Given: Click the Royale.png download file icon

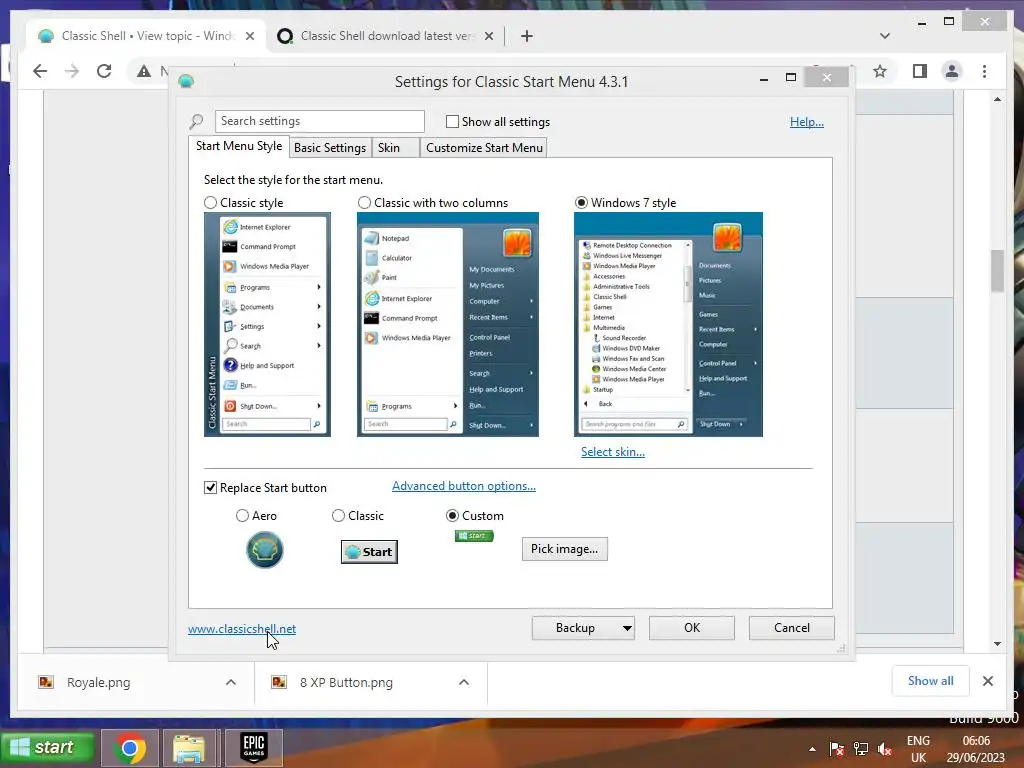Looking at the screenshot, I should click(x=46, y=682).
